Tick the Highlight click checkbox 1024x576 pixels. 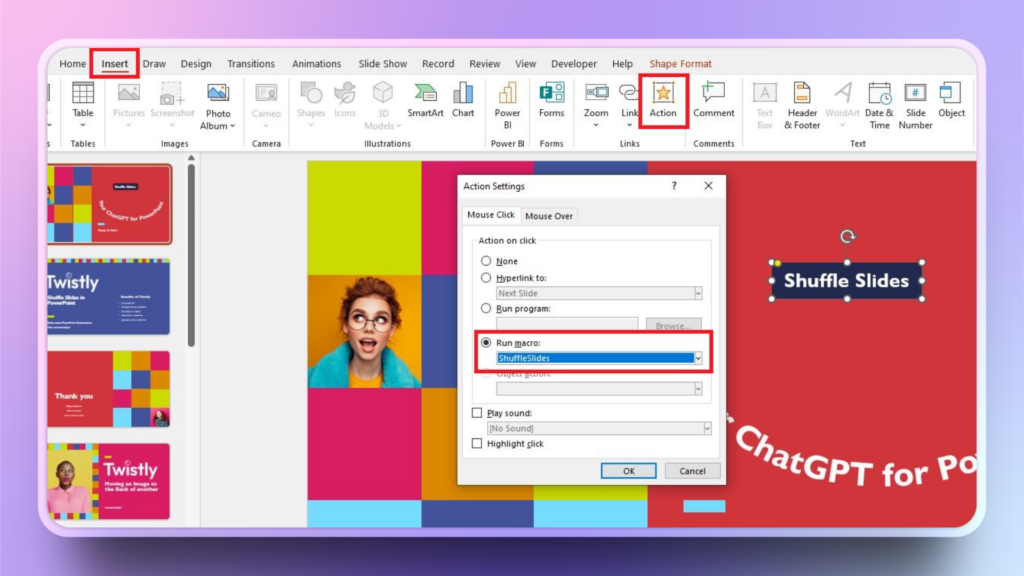pyautogui.click(x=477, y=444)
